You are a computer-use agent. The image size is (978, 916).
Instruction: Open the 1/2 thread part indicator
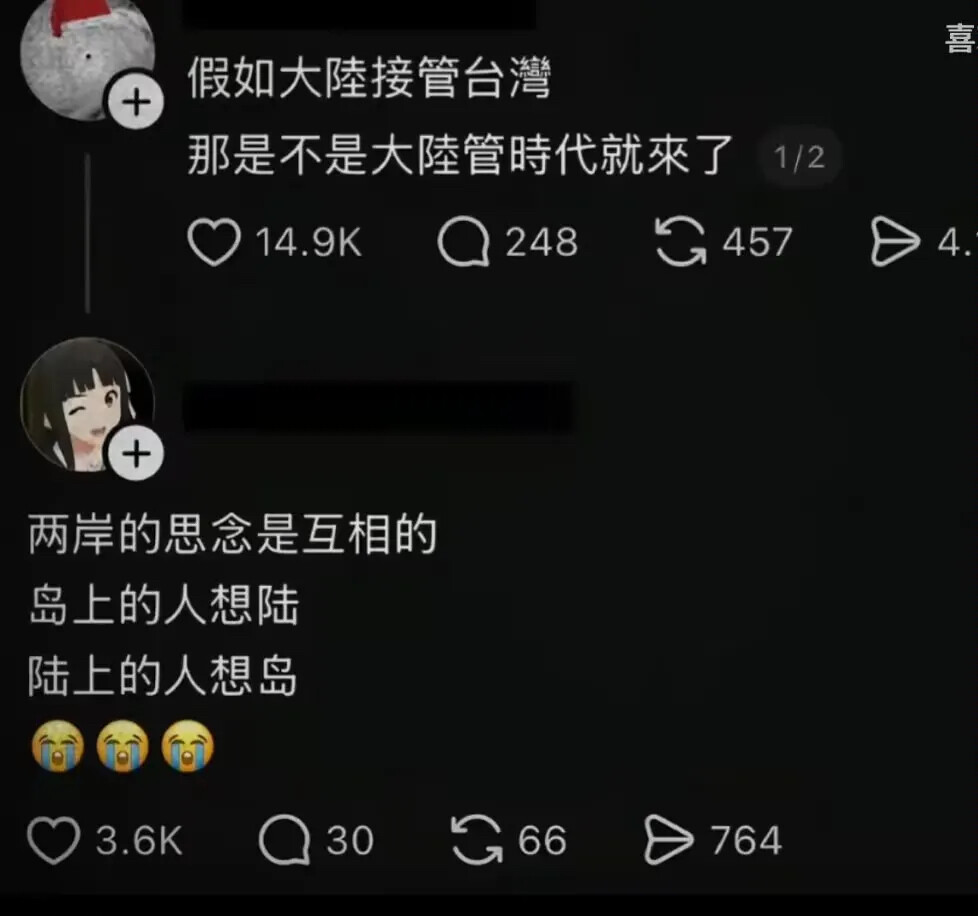pos(799,158)
